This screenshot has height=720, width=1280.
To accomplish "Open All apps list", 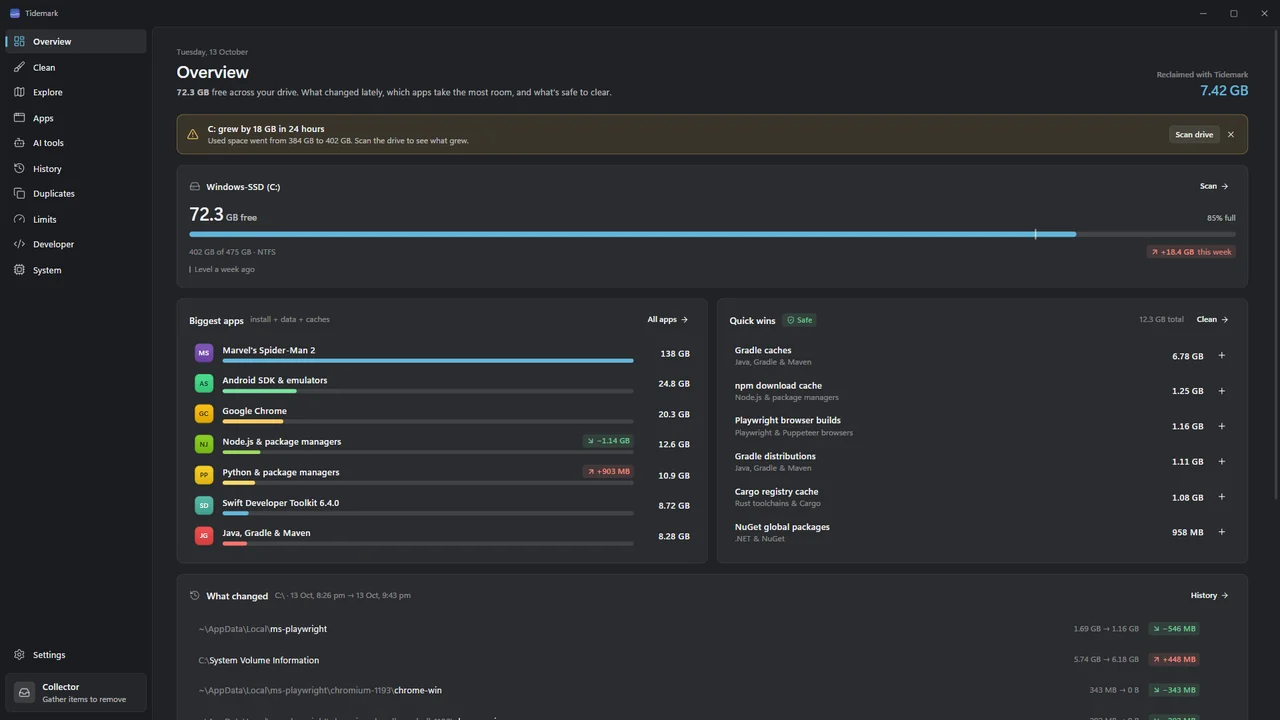I will pos(667,320).
